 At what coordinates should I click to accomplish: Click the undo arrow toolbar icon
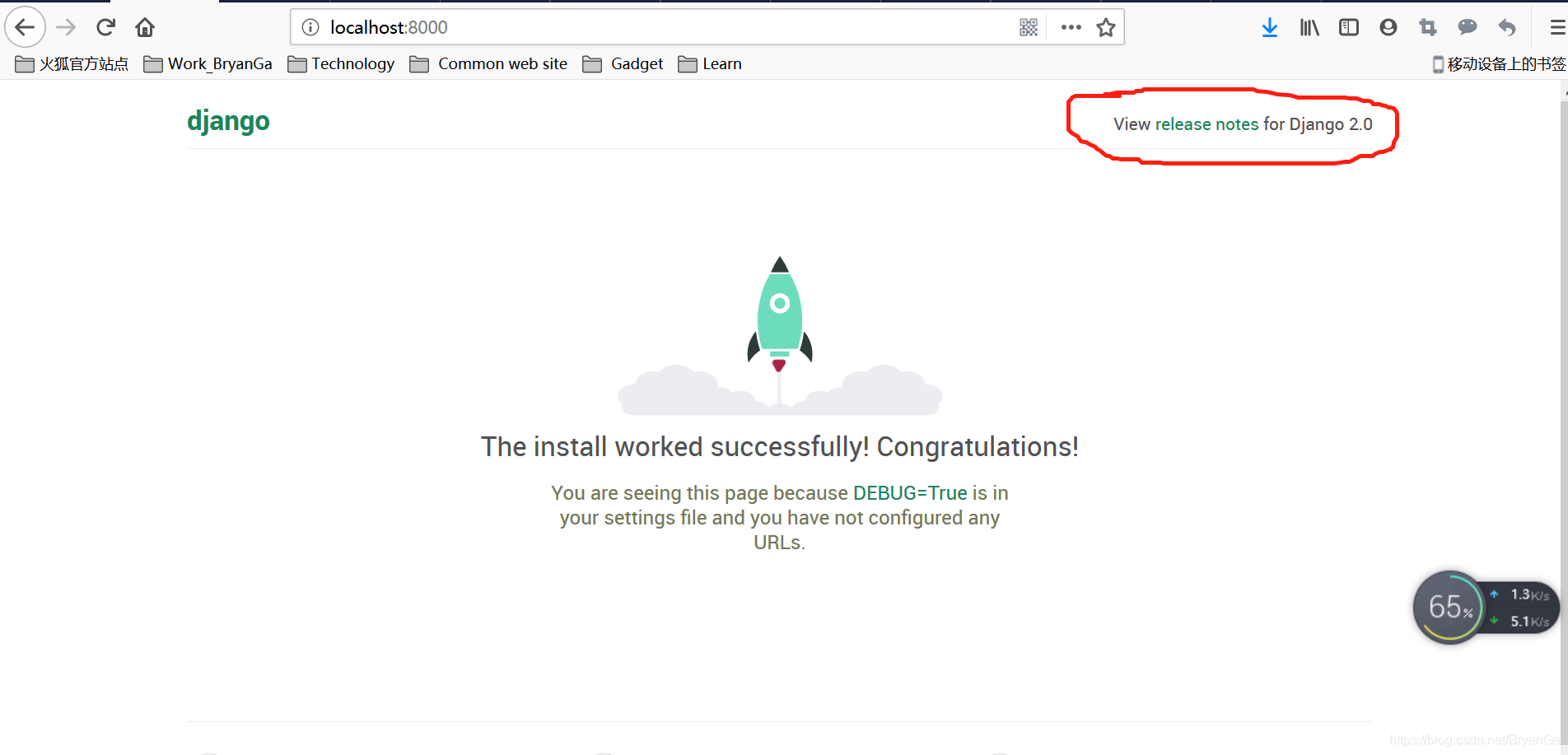pyautogui.click(x=1507, y=27)
